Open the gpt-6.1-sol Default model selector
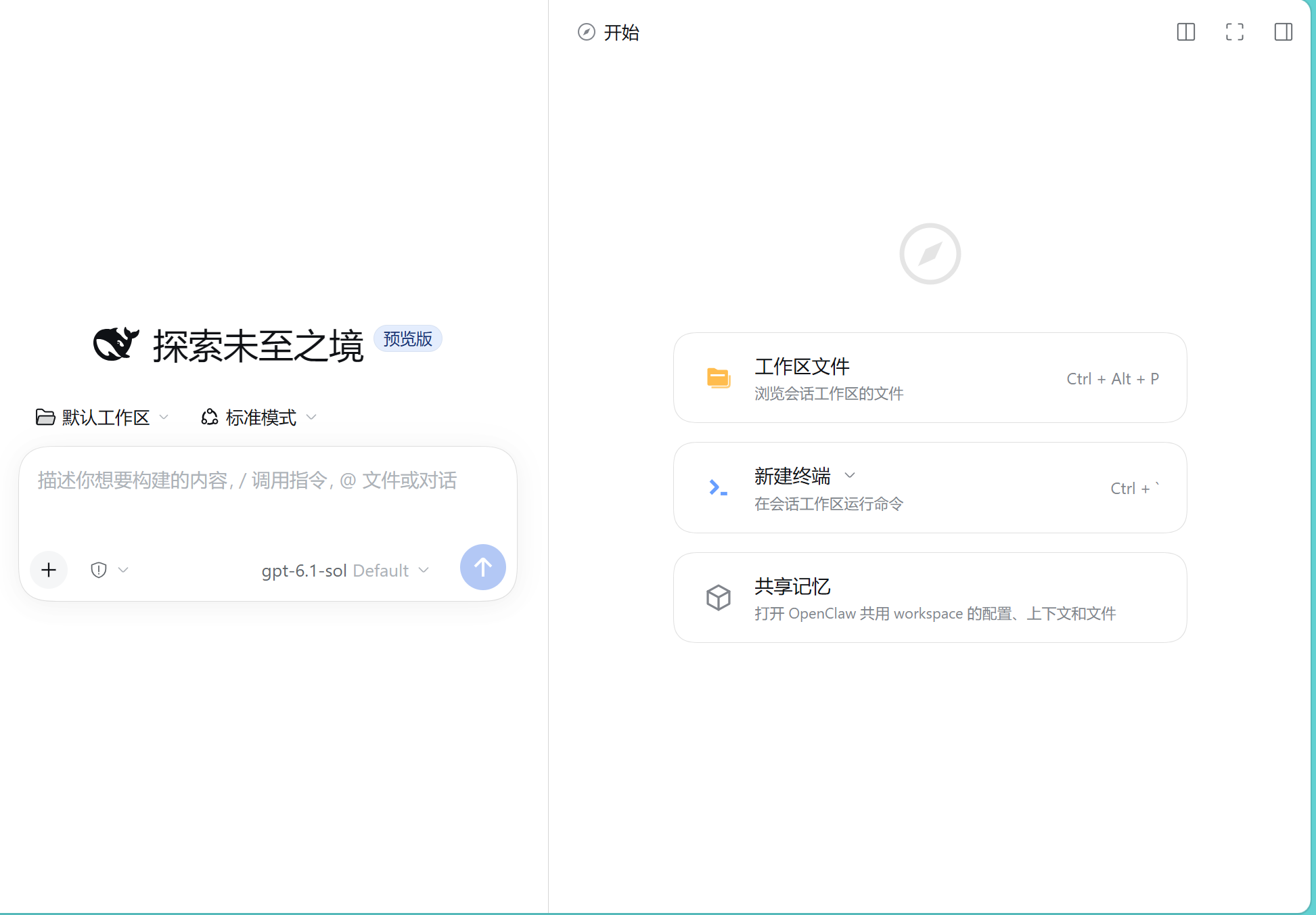1316x915 pixels. [x=346, y=571]
